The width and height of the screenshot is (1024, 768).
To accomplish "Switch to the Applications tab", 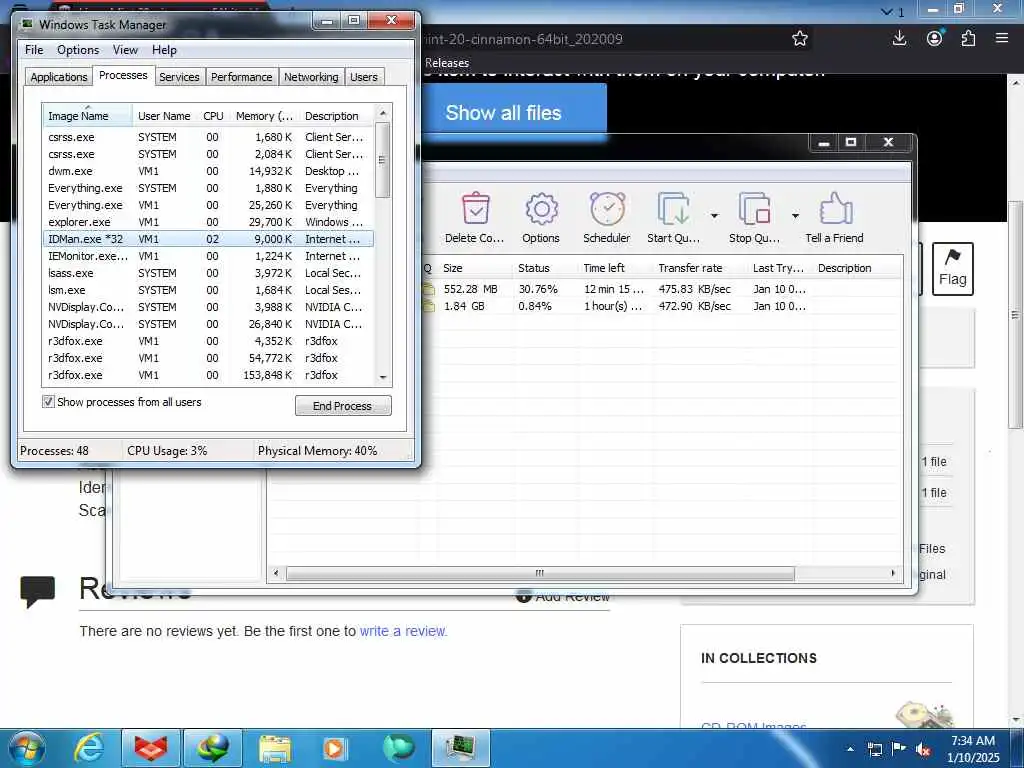I will click(59, 77).
